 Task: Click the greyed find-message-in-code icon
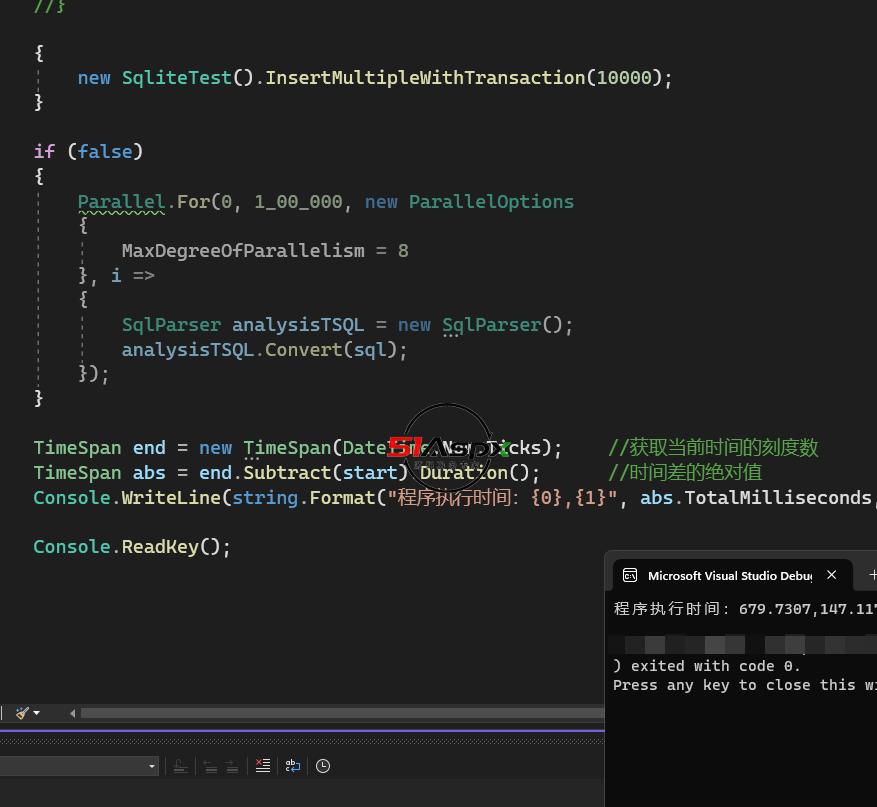[180, 766]
